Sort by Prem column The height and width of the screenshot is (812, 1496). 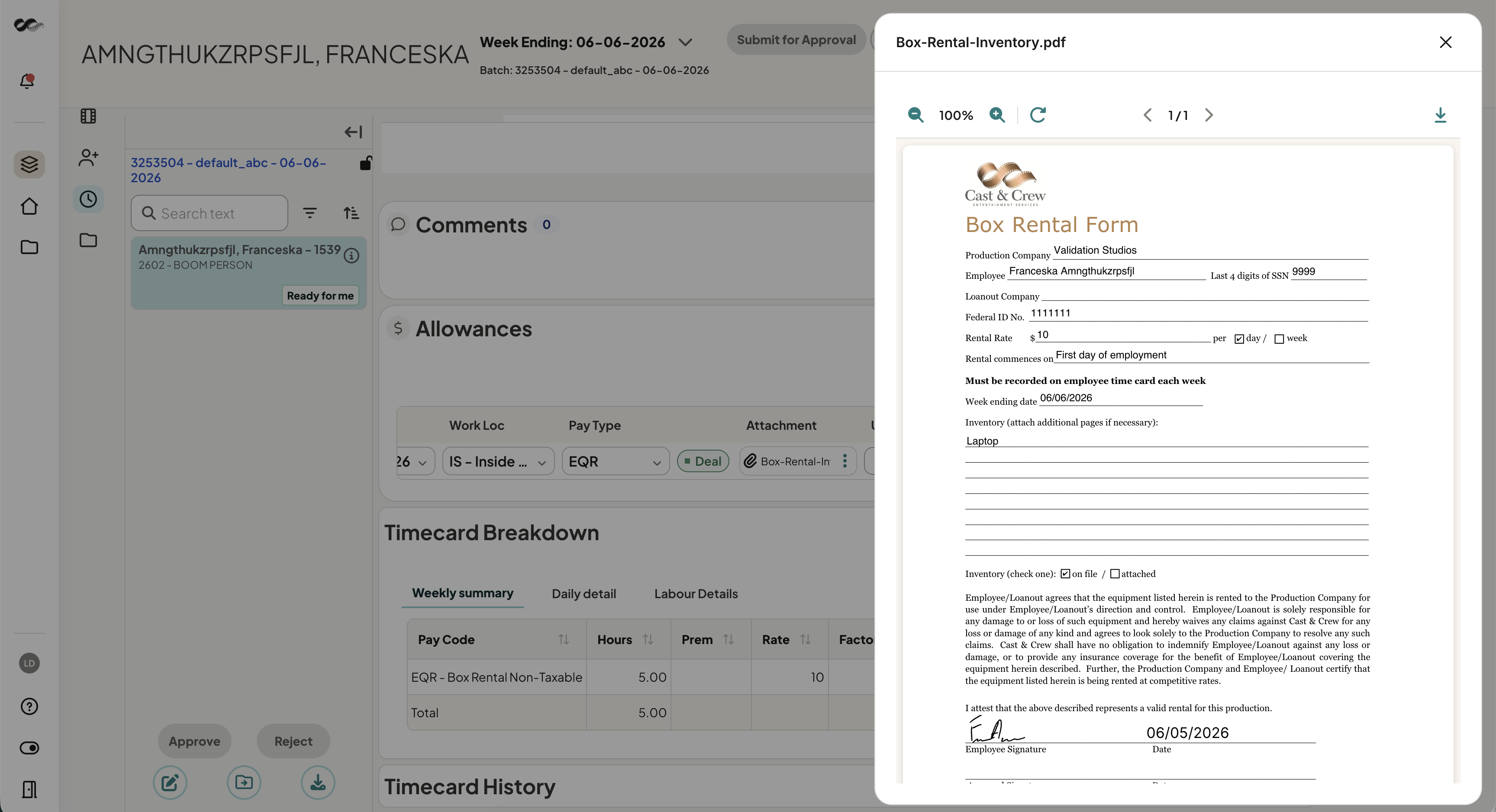[x=728, y=639]
